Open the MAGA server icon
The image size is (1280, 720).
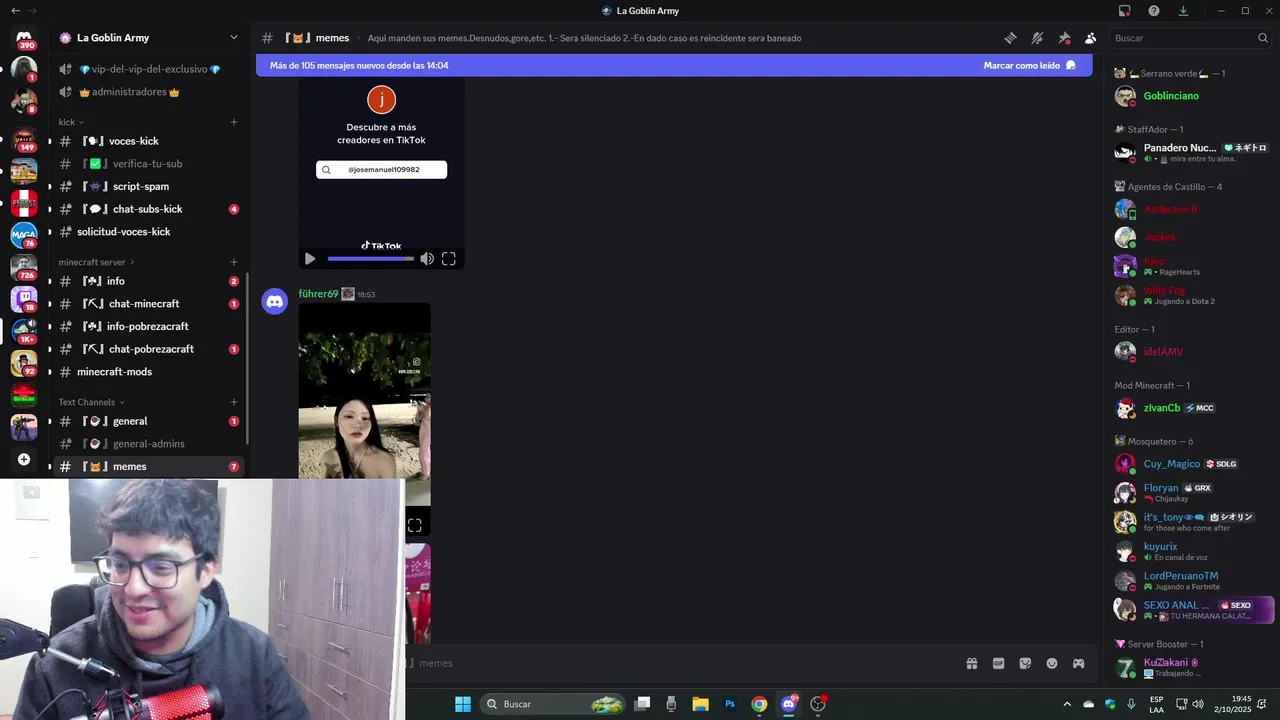[24, 235]
